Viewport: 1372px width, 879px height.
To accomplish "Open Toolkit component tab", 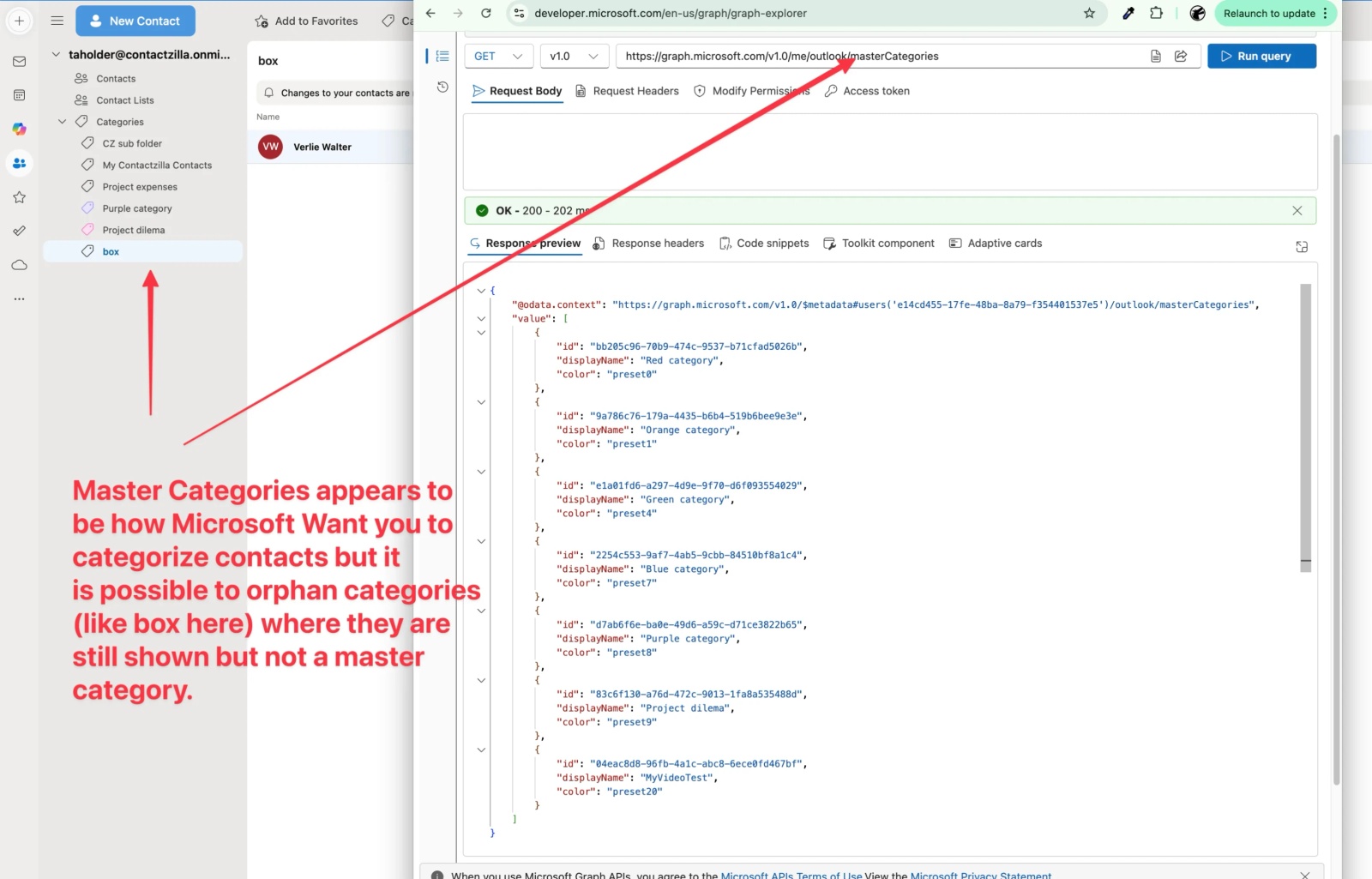I will 879,244.
